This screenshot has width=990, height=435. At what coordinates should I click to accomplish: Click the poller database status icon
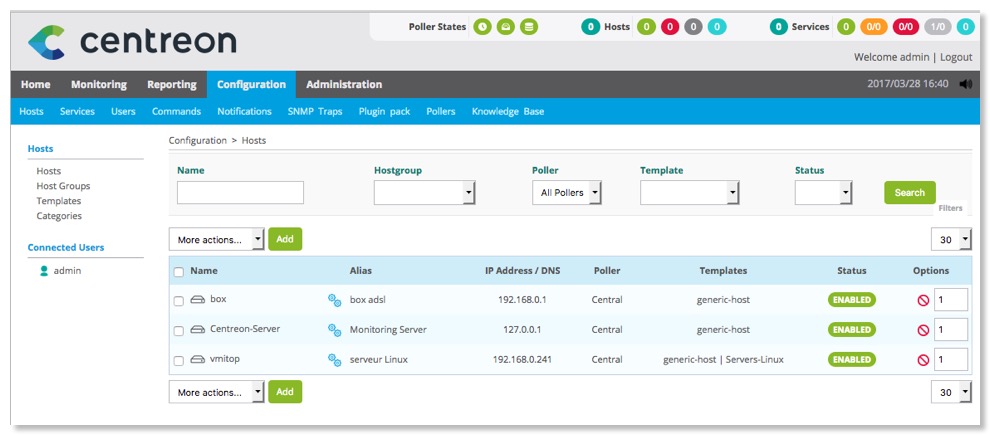[x=529, y=27]
